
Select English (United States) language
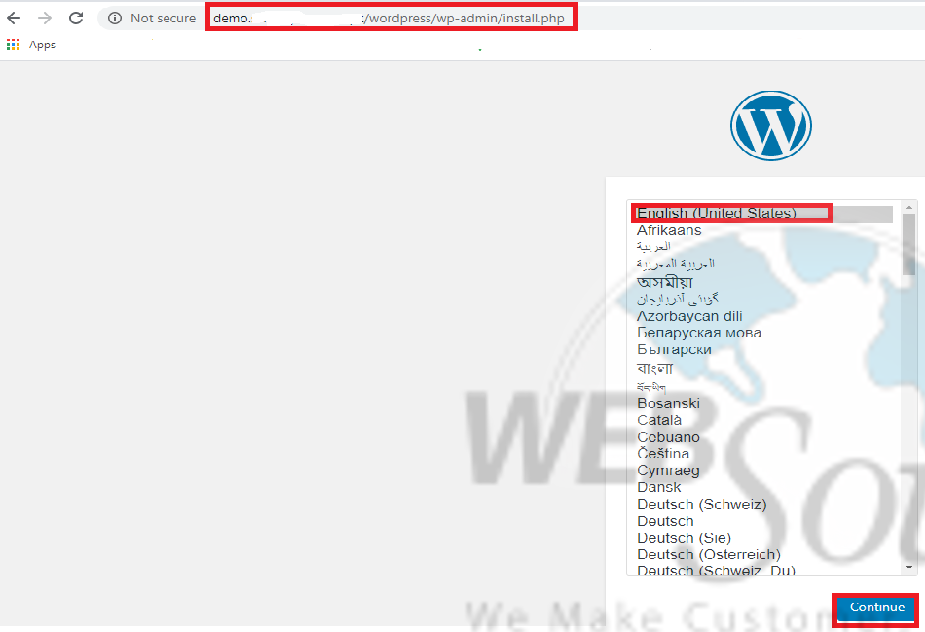[765, 214]
